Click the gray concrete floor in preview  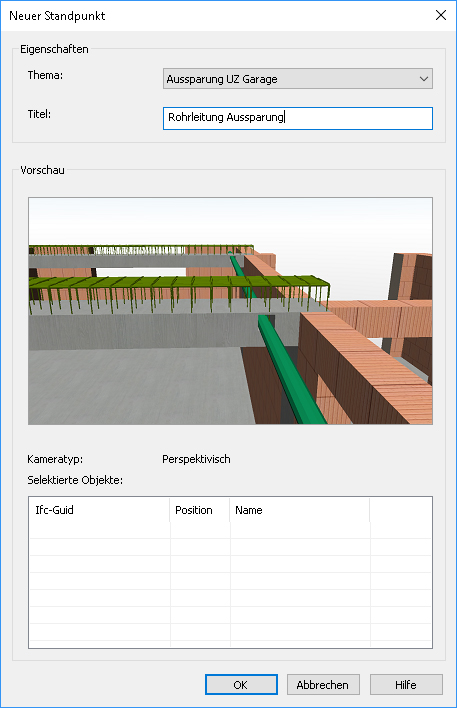(x=135, y=386)
